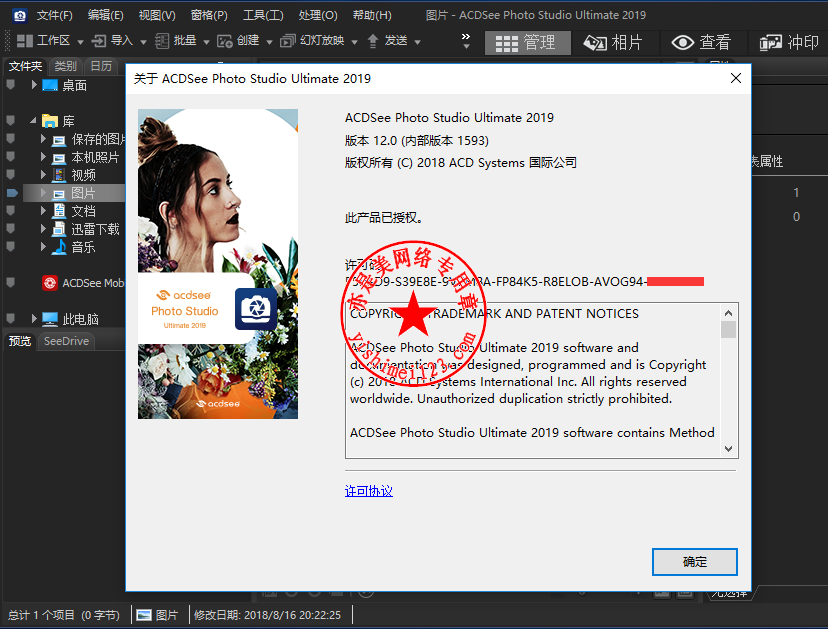Open the View (视图) menu
This screenshot has width=828, height=629.
coord(157,15)
